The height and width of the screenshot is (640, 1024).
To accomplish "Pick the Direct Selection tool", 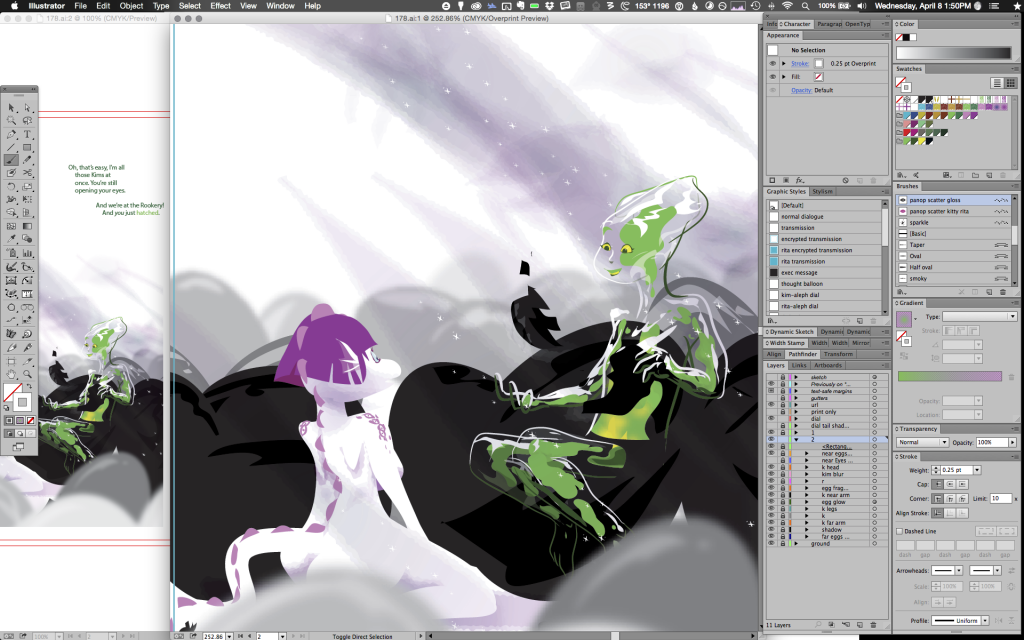I will point(28,108).
